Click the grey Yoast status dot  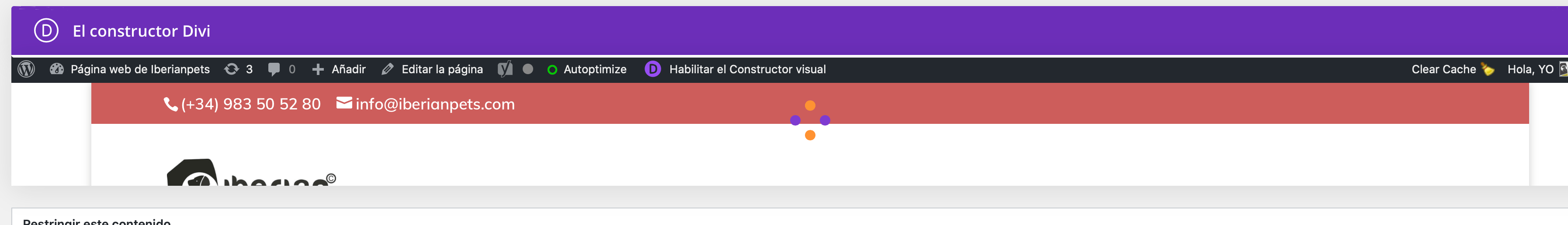pos(528,69)
